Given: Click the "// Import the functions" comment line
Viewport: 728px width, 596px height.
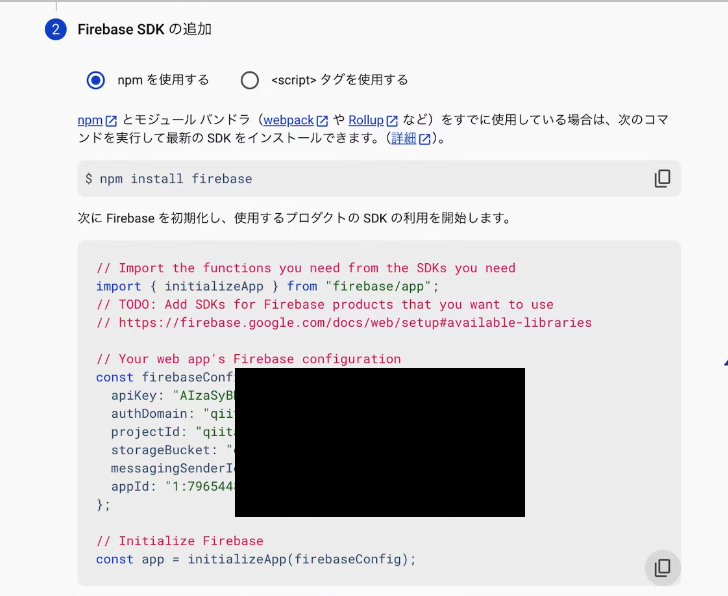Looking at the screenshot, I should coord(306,268).
